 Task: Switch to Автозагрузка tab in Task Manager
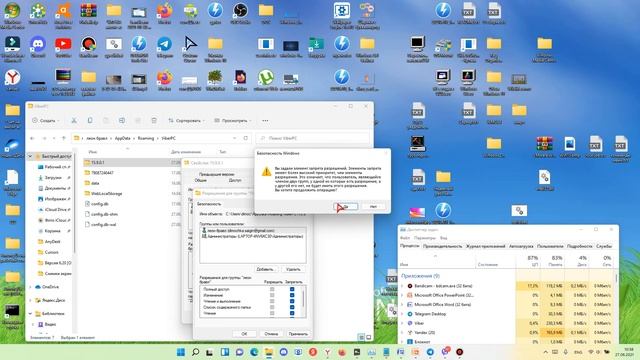click(521, 246)
